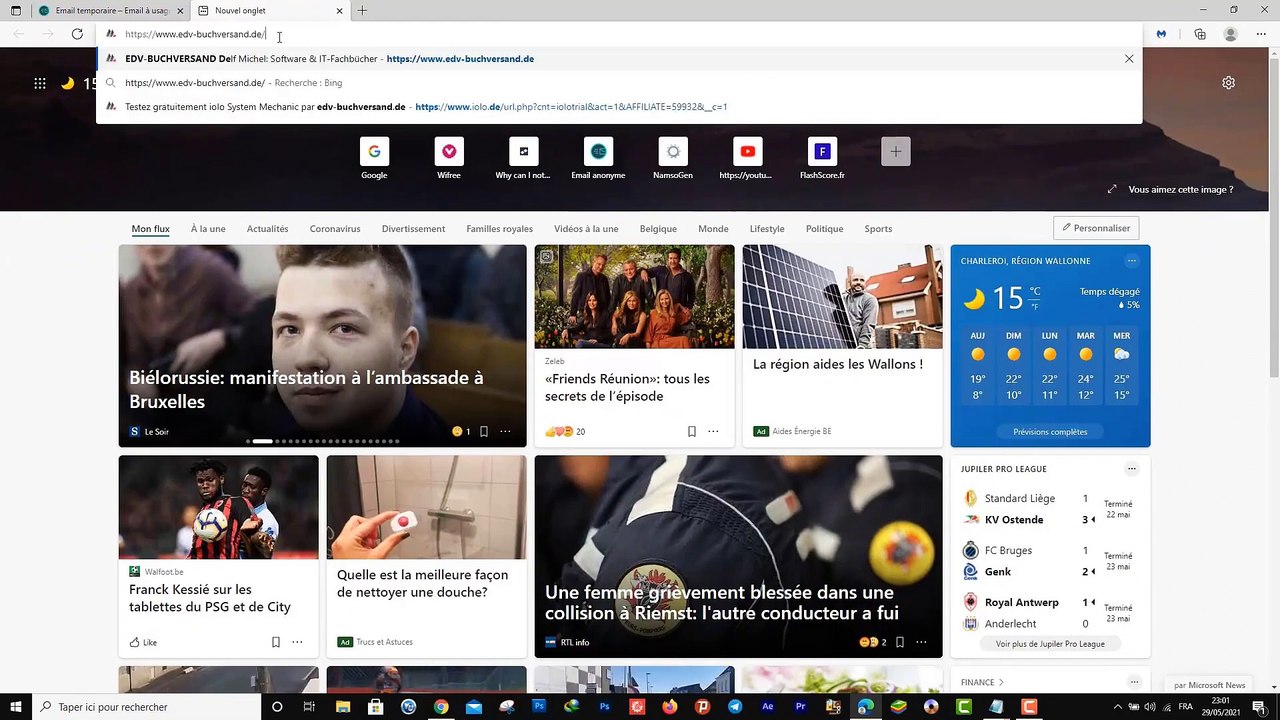Like the Franck Kessié article
1280x720 pixels.
tap(143, 642)
